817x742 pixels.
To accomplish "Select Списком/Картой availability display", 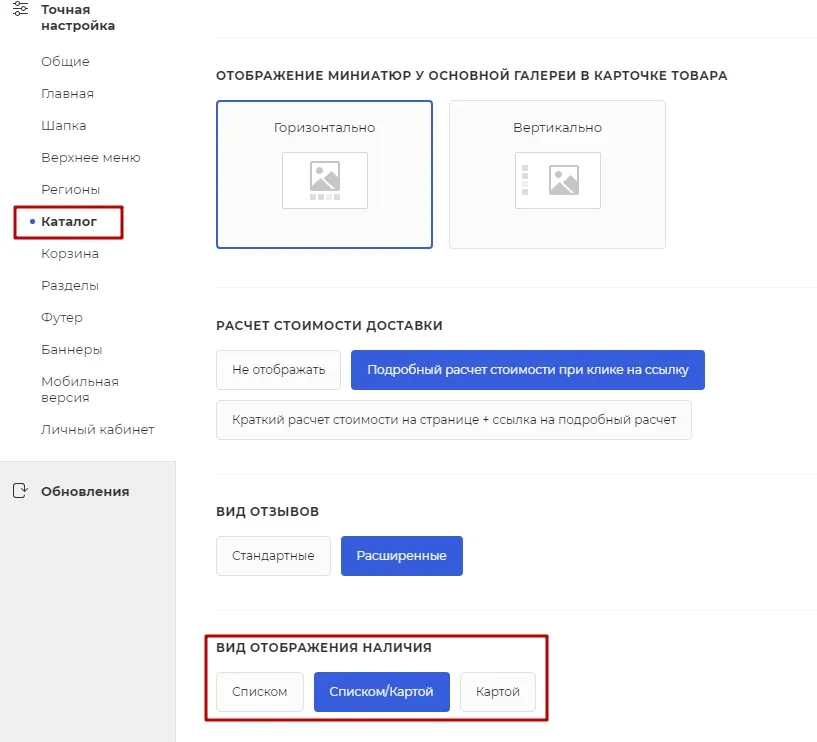I will click(x=381, y=692).
